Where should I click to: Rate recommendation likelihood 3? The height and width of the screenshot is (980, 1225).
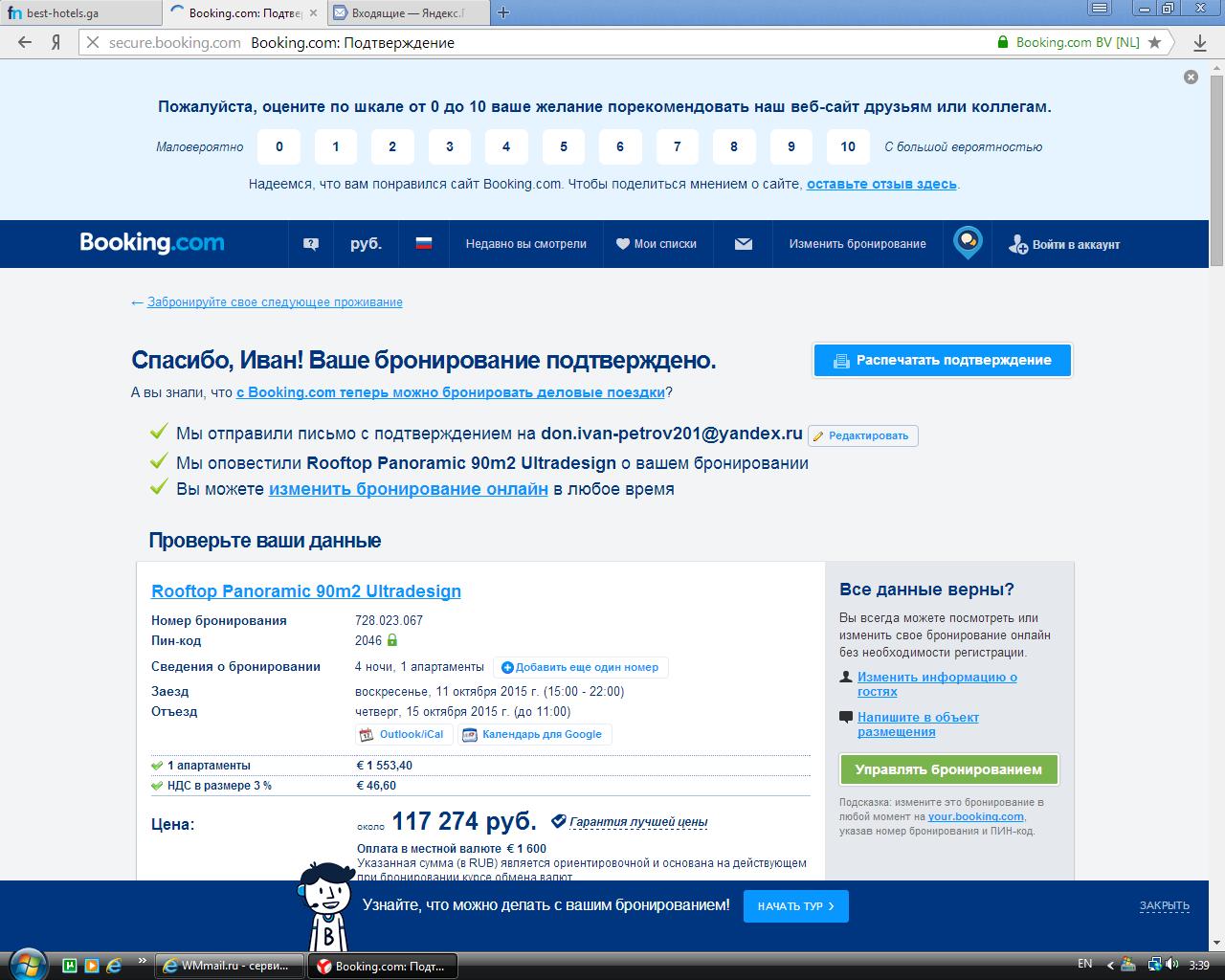coord(450,146)
